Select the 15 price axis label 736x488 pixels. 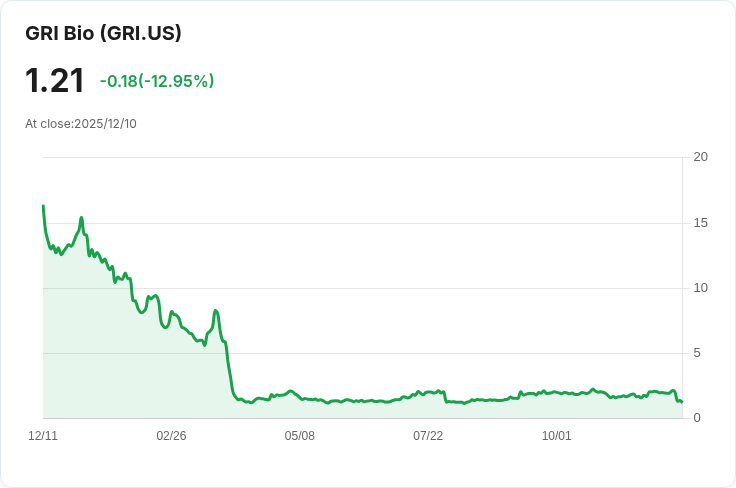(700, 222)
